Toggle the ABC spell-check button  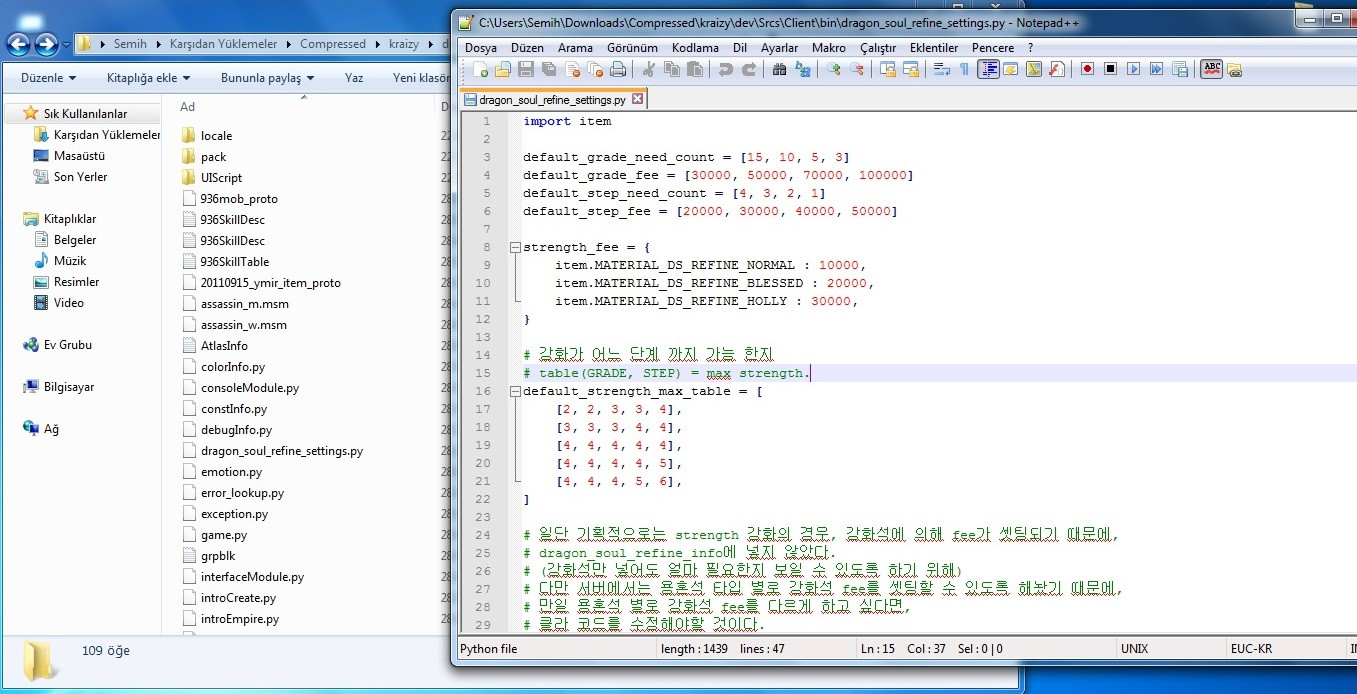1211,69
